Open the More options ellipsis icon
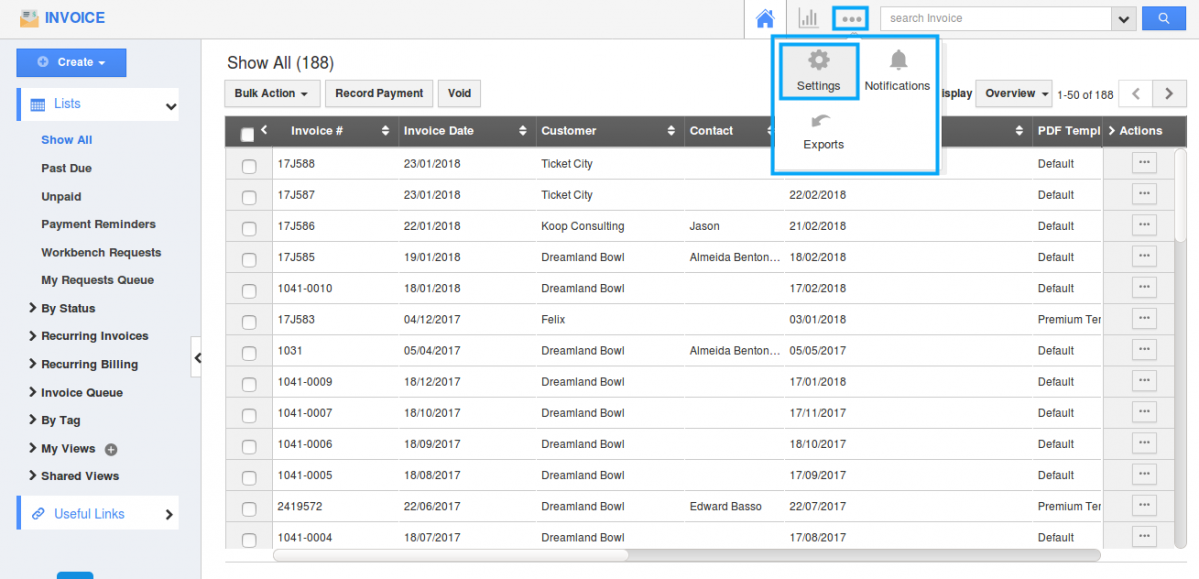 click(851, 18)
